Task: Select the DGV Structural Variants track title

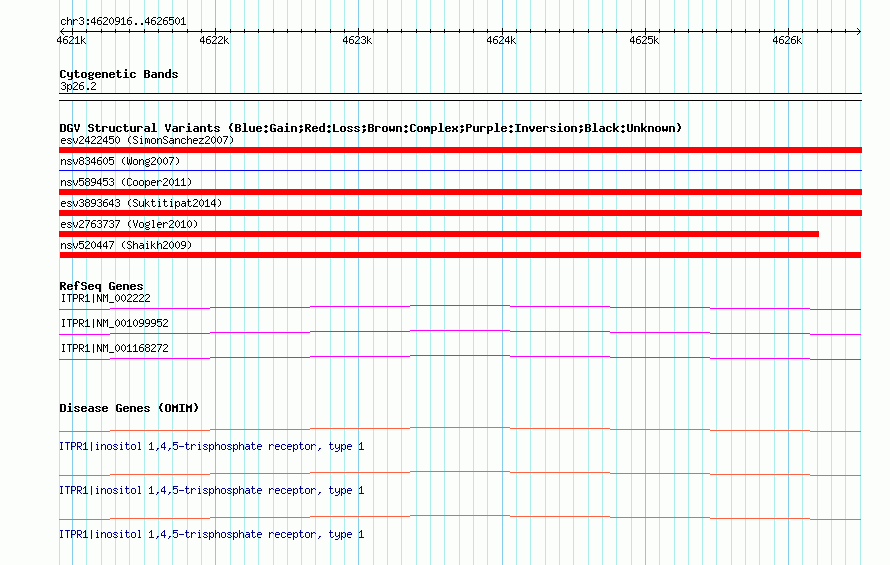Action: click(x=371, y=128)
